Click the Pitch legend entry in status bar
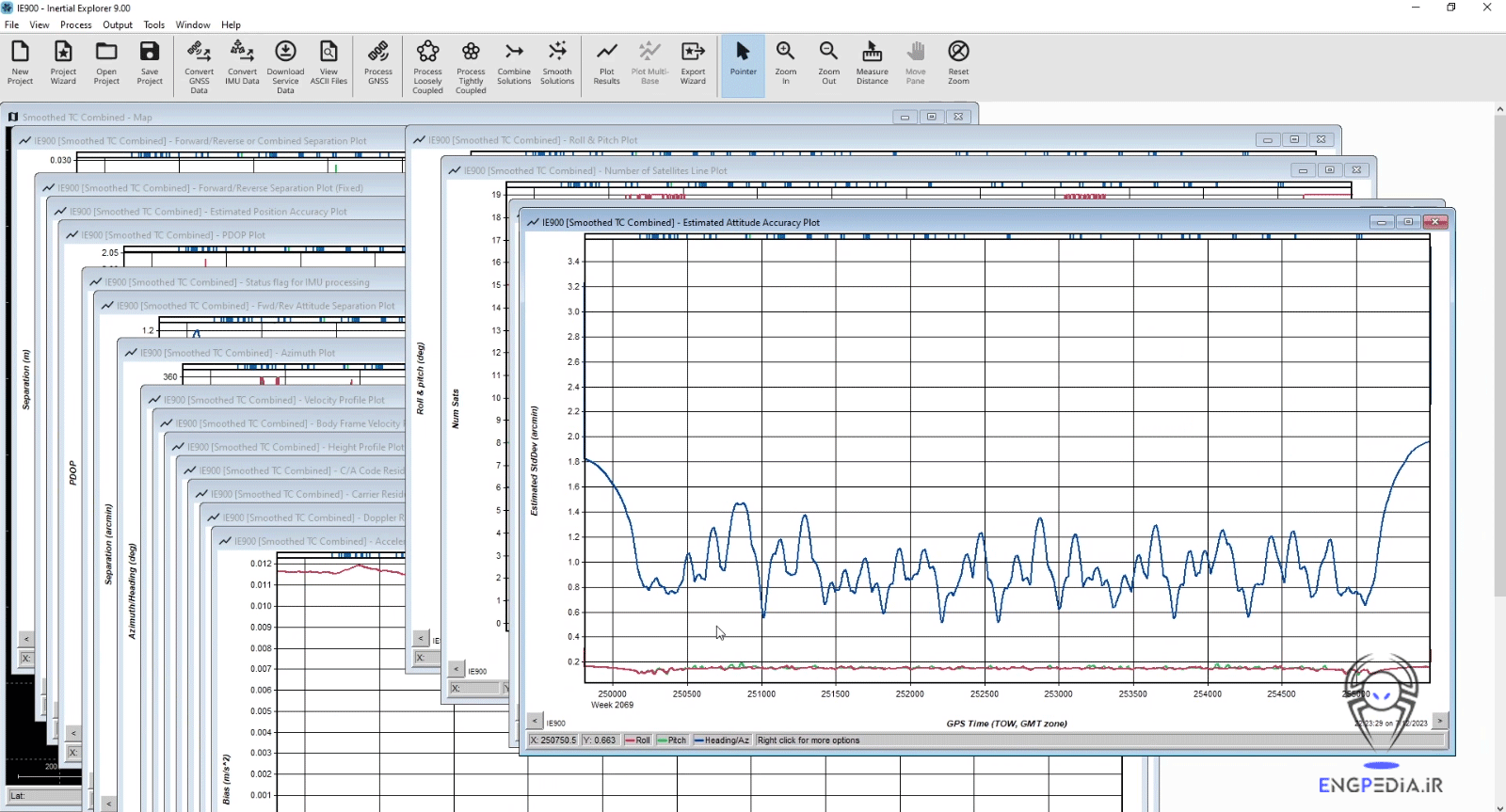The image size is (1506, 812). [x=672, y=740]
